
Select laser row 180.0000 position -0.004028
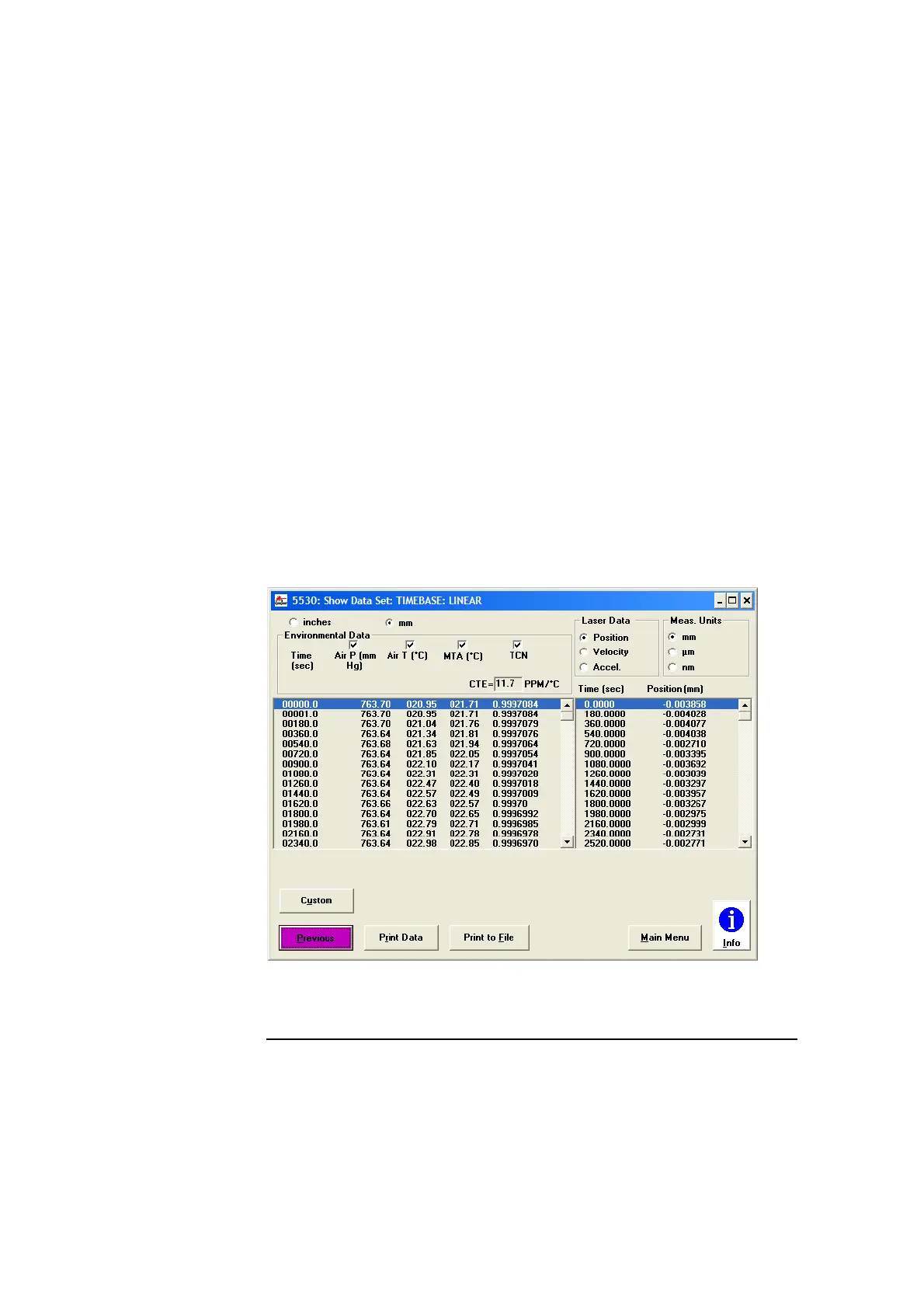click(x=657, y=714)
